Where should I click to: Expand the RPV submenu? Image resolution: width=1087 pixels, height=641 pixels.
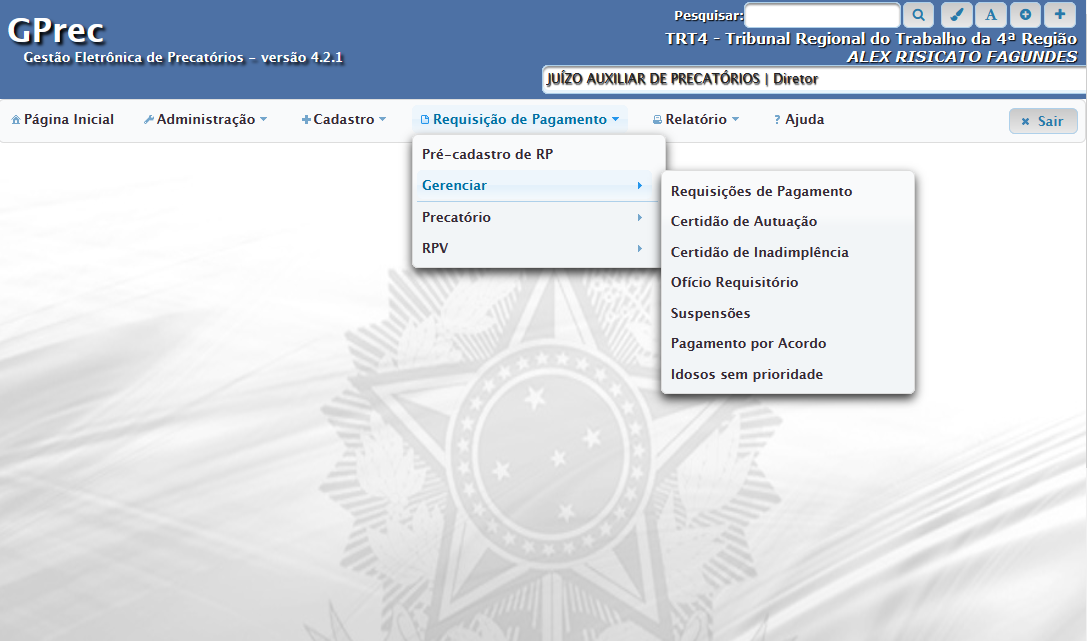pos(534,248)
